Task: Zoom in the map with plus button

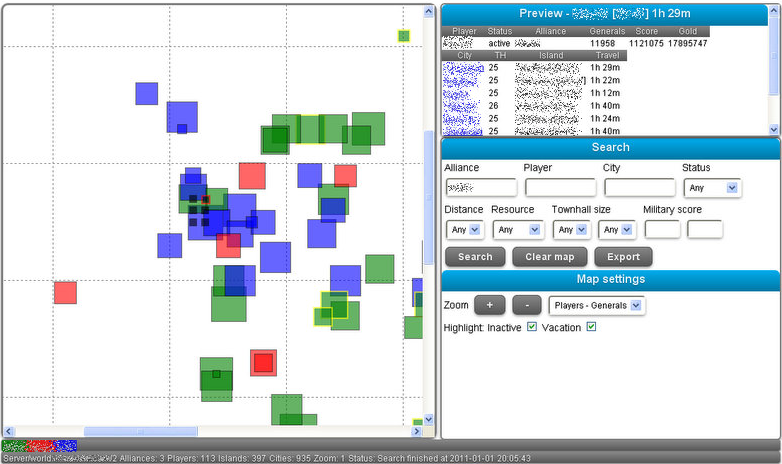Action: coord(489,304)
